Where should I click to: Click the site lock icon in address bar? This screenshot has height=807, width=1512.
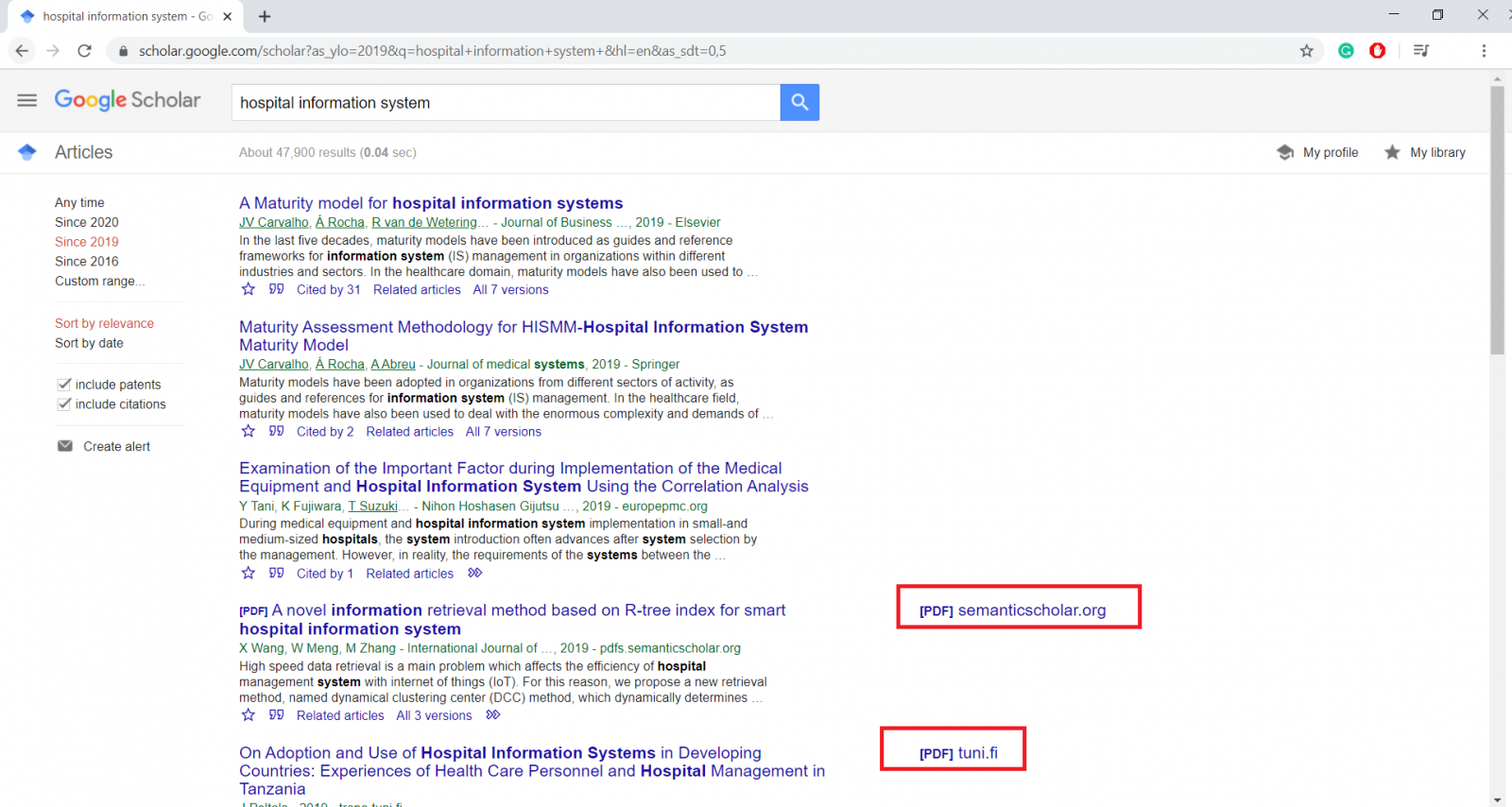click(x=123, y=51)
